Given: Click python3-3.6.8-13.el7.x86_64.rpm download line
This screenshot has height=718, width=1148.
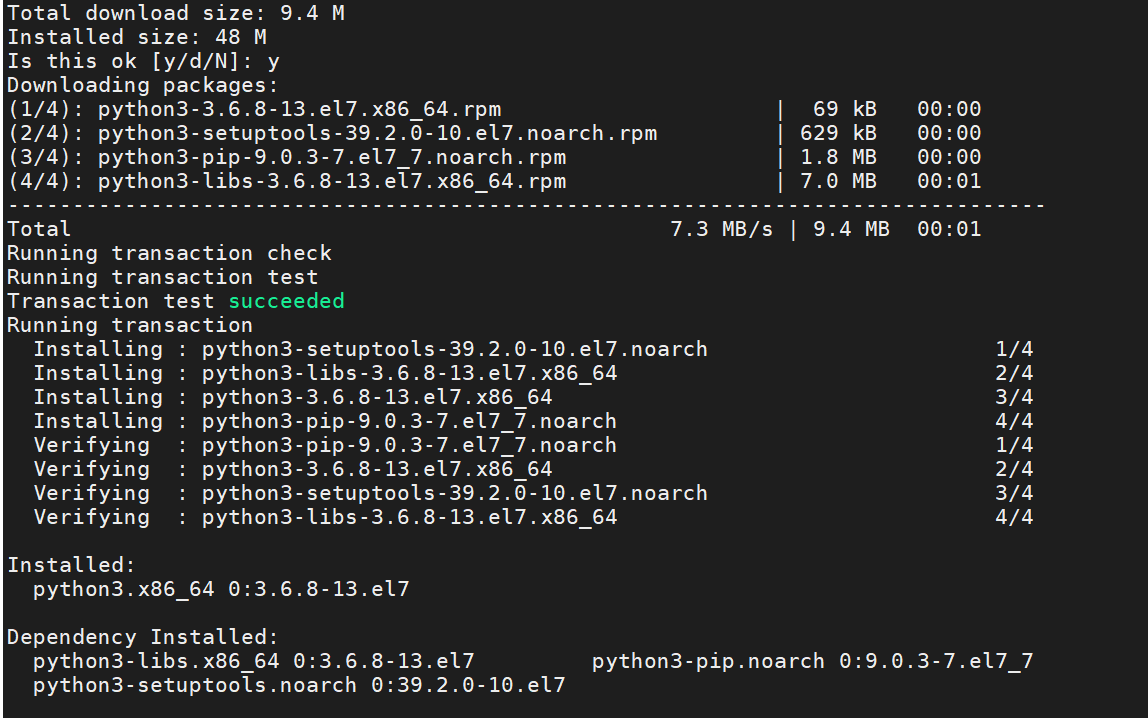Looking at the screenshot, I should 299,109.
